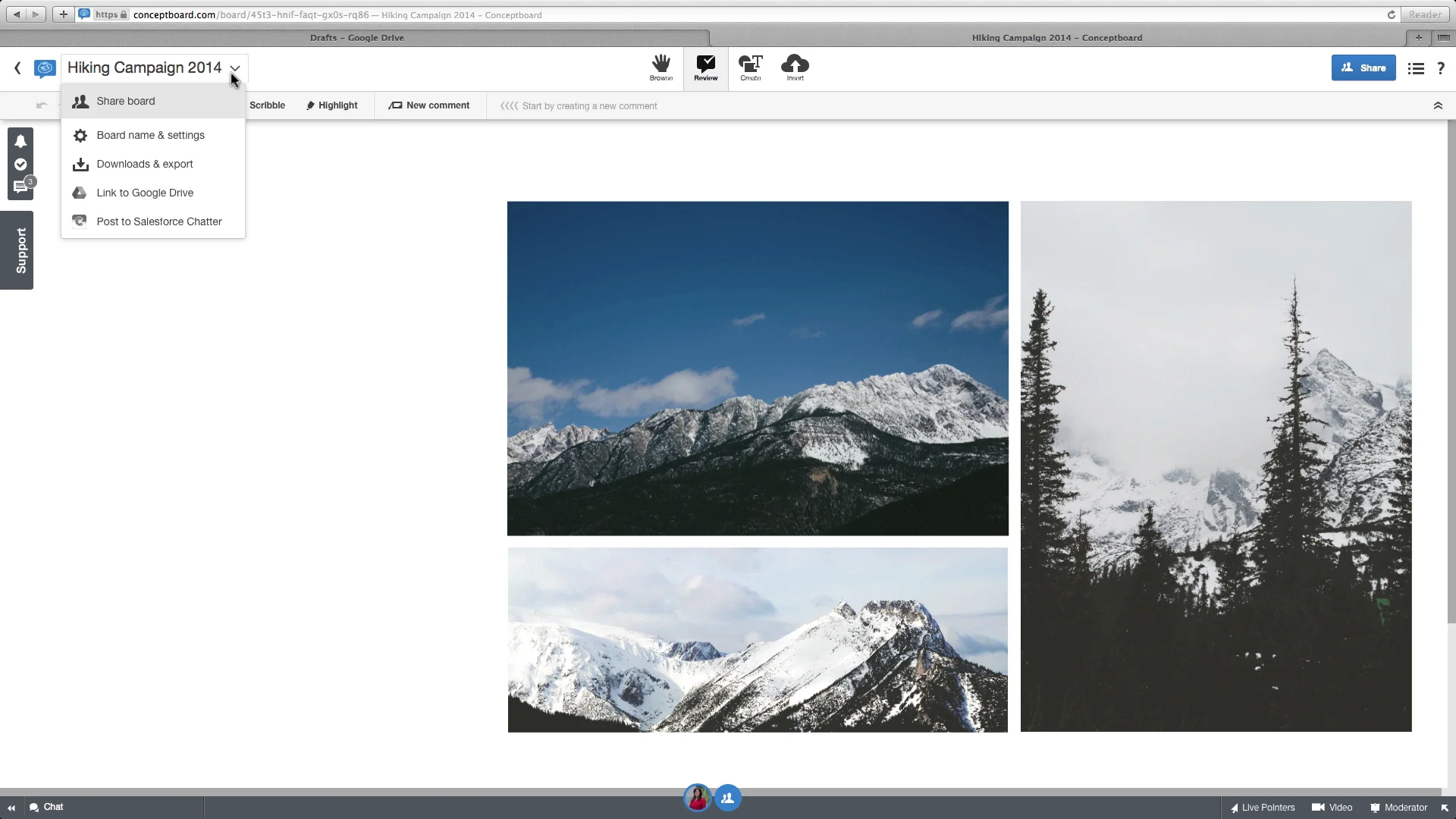Choose Share board from menu
The image size is (1456, 819).
click(x=153, y=102)
